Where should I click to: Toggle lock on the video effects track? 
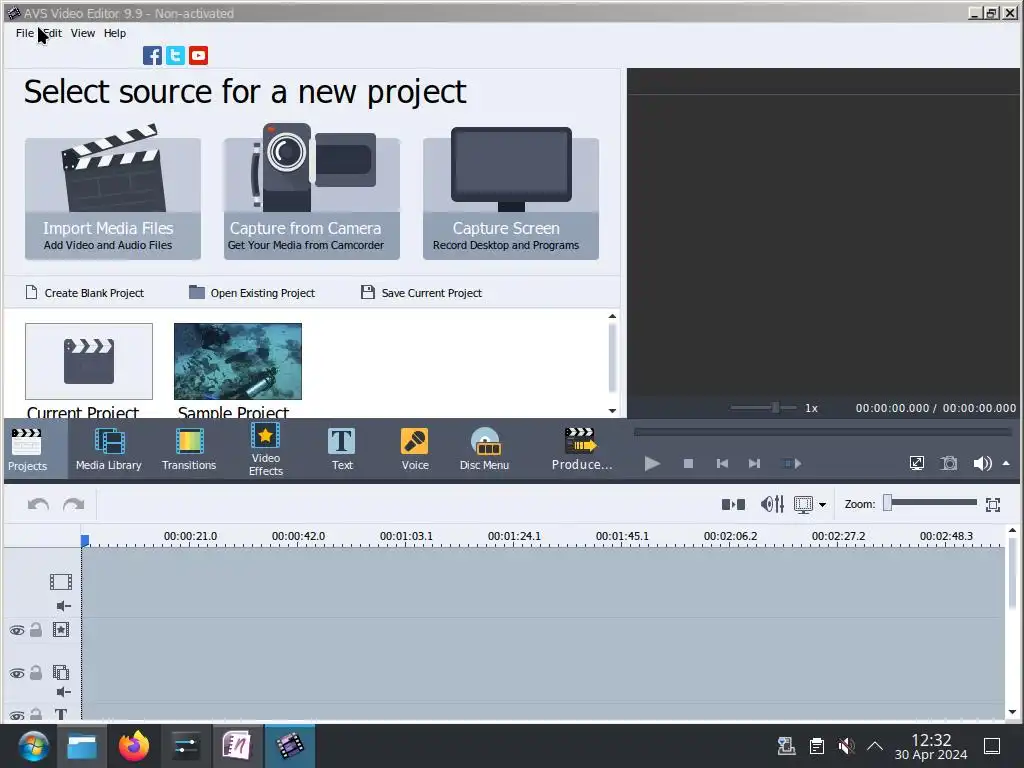click(36, 630)
